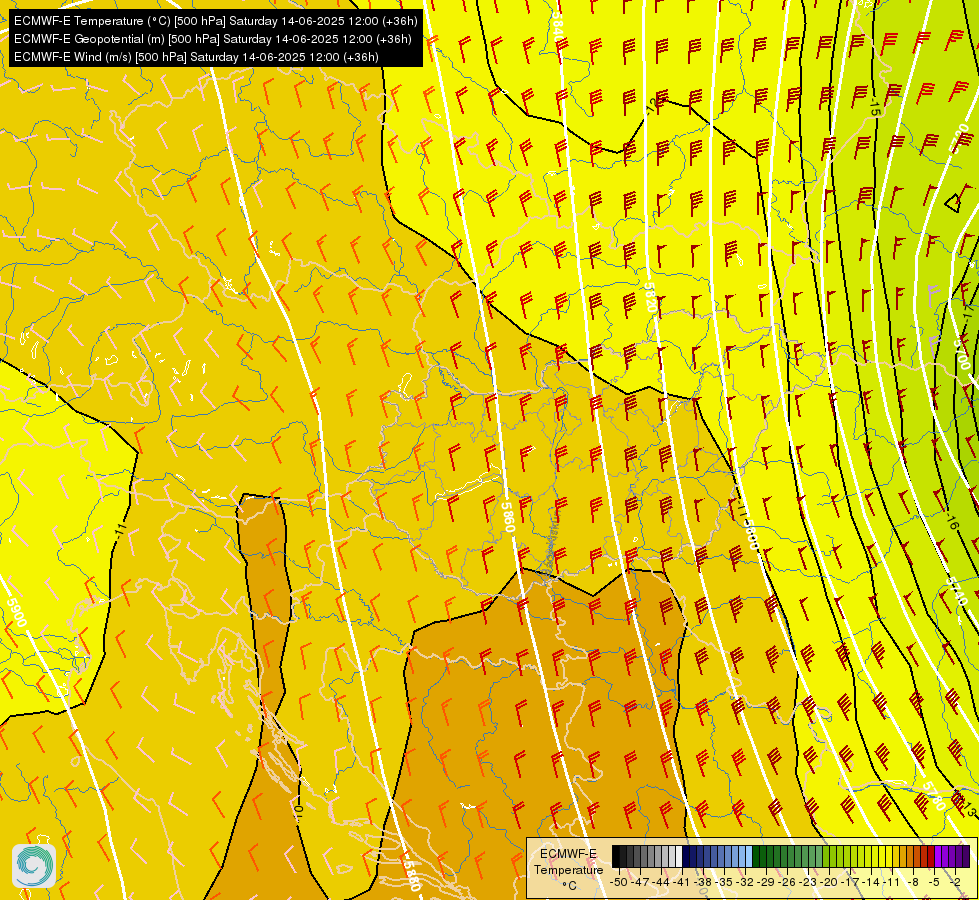Viewport: 979px width, 900px height.
Task: Click the legend value -2
Action: (x=955, y=882)
